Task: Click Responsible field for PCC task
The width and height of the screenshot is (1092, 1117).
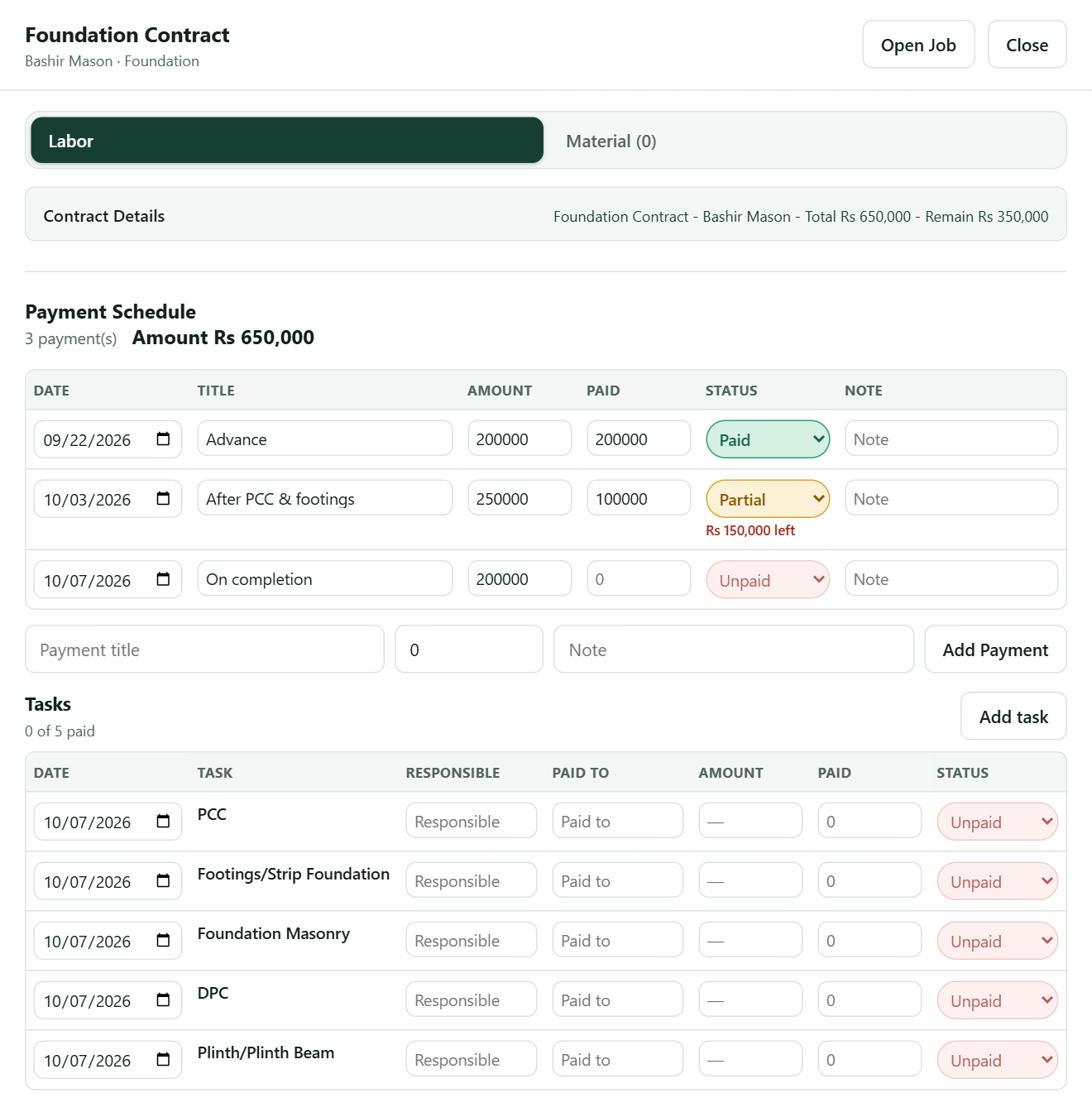Action: [472, 821]
